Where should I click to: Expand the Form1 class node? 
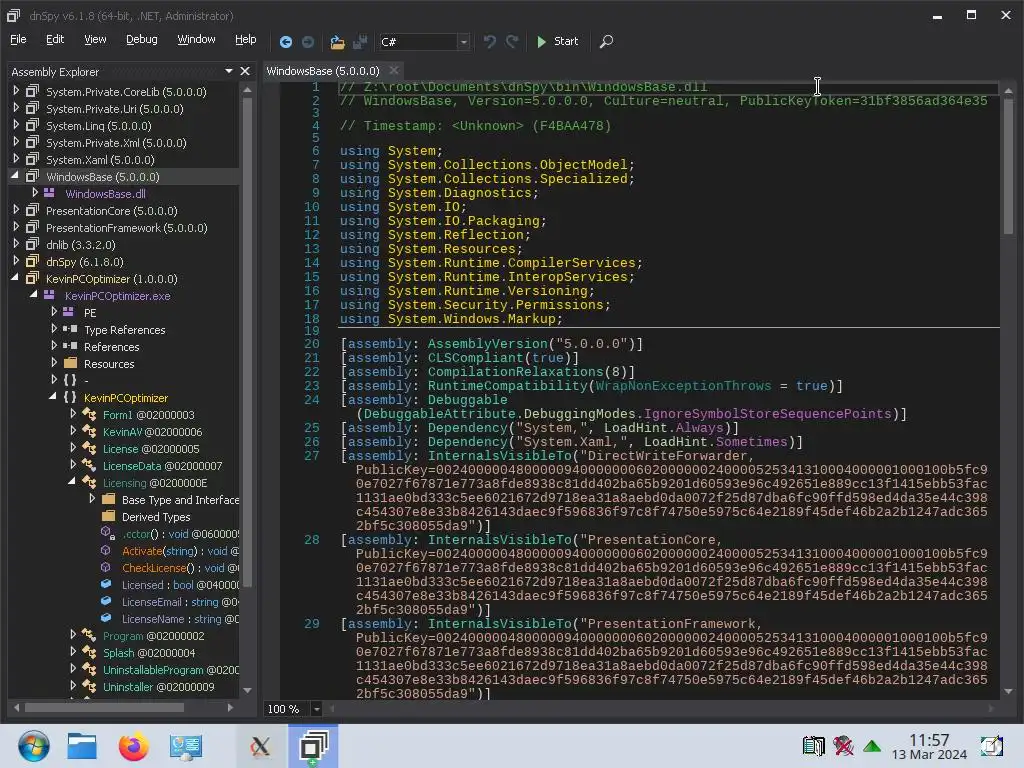[73, 413]
